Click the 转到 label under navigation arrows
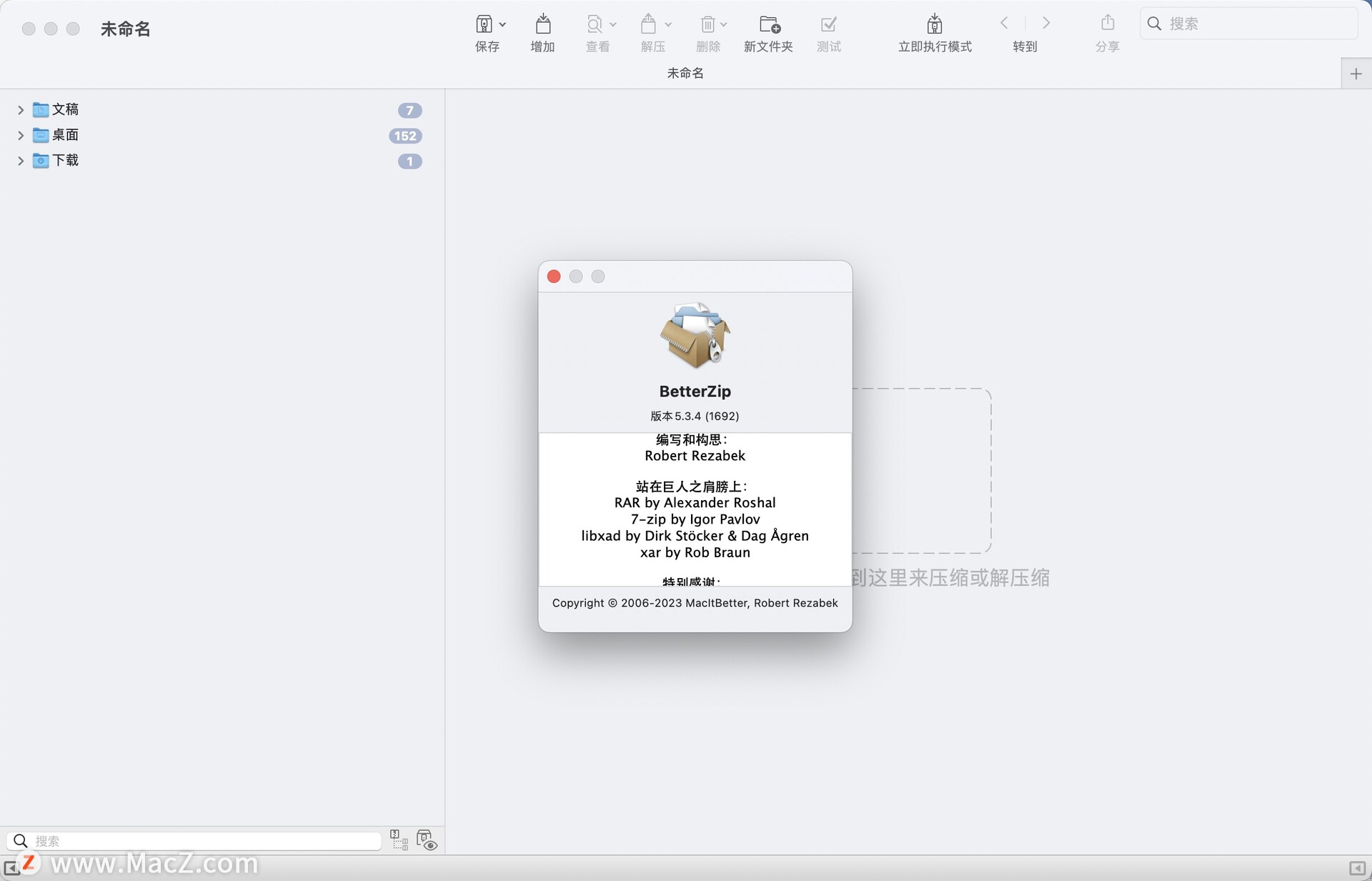 click(x=1025, y=46)
